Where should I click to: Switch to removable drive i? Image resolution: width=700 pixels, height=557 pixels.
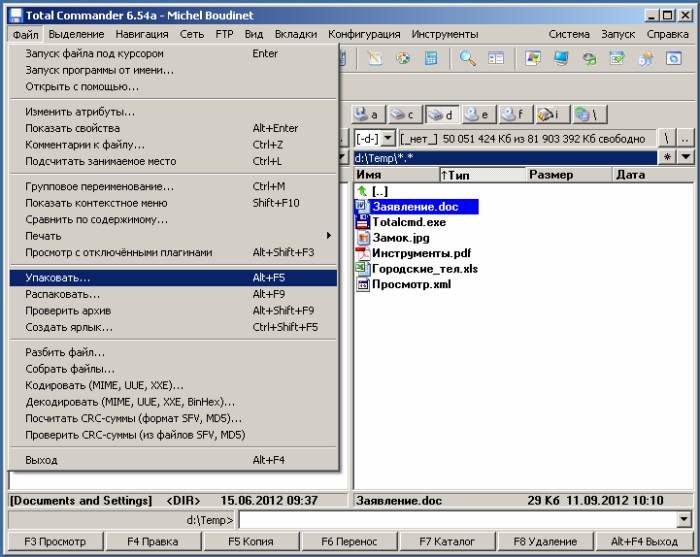pyautogui.click(x=551, y=115)
